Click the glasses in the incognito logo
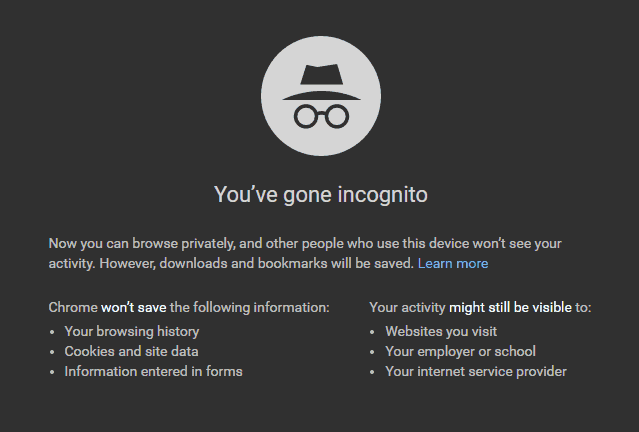 tap(320, 115)
